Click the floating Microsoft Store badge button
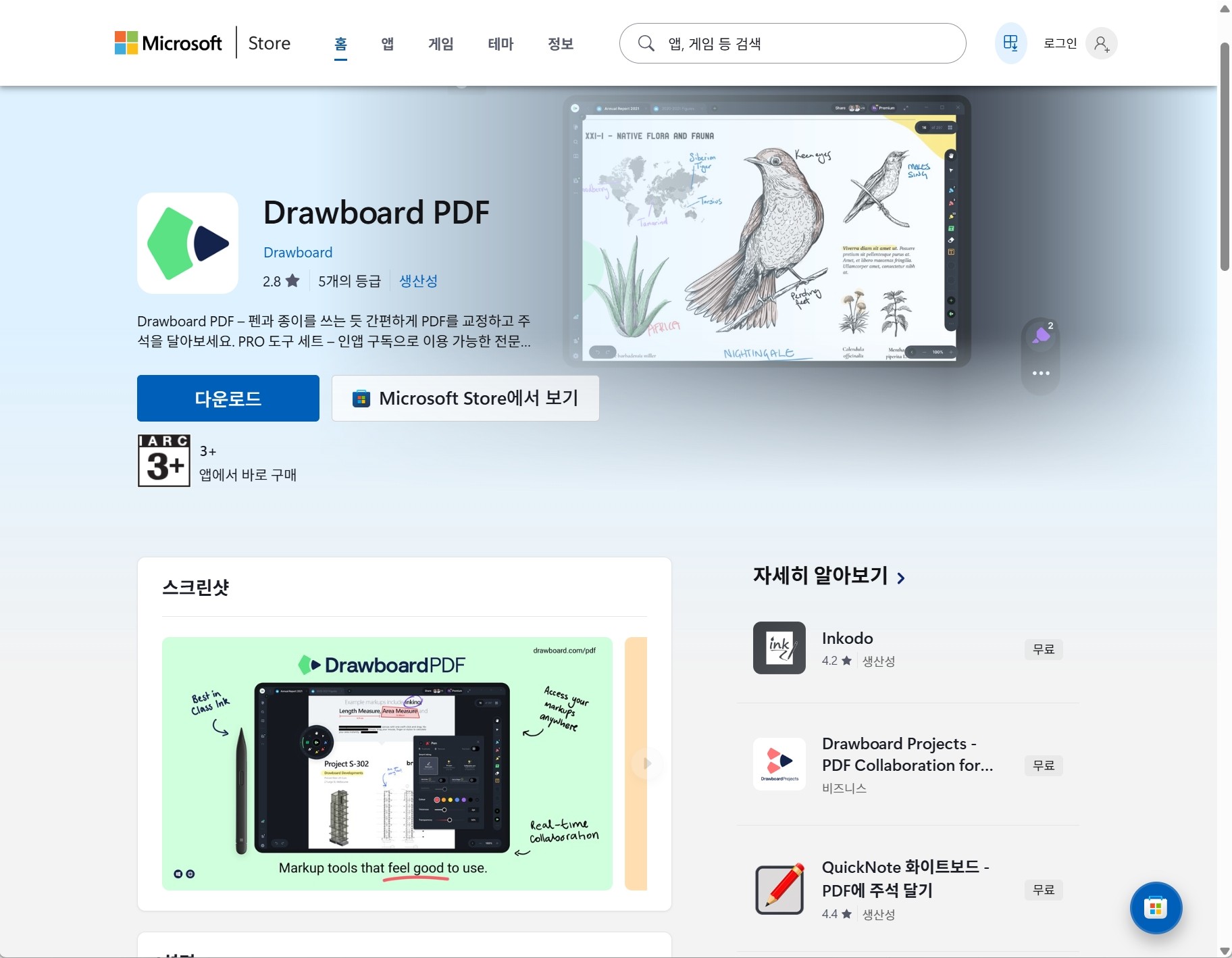The width and height of the screenshot is (1232, 958). click(x=1156, y=908)
